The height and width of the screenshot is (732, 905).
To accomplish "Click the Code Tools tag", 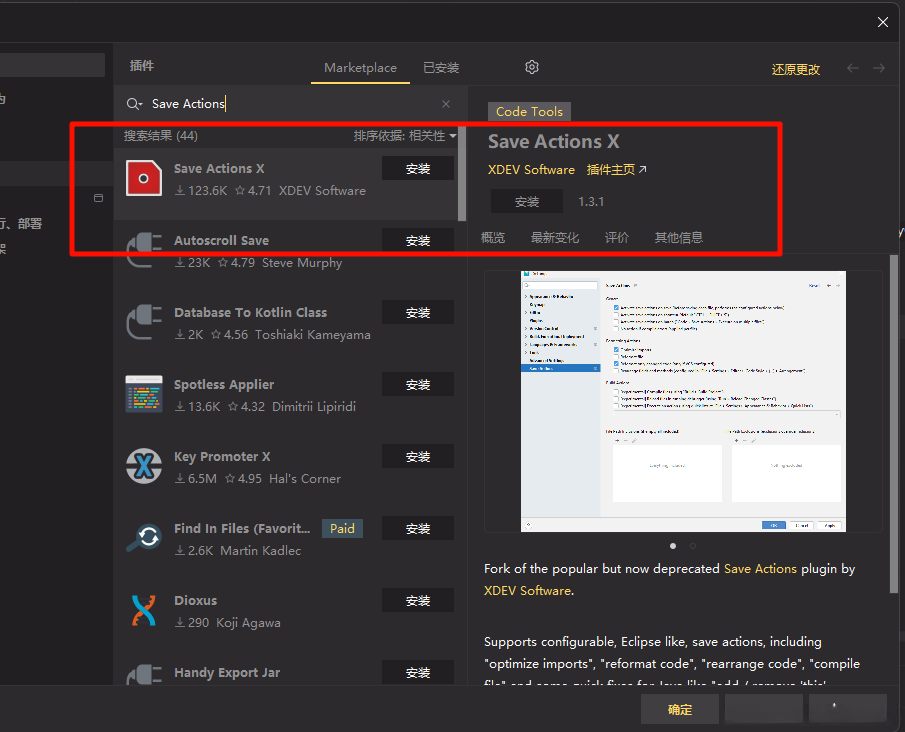I will 529,111.
